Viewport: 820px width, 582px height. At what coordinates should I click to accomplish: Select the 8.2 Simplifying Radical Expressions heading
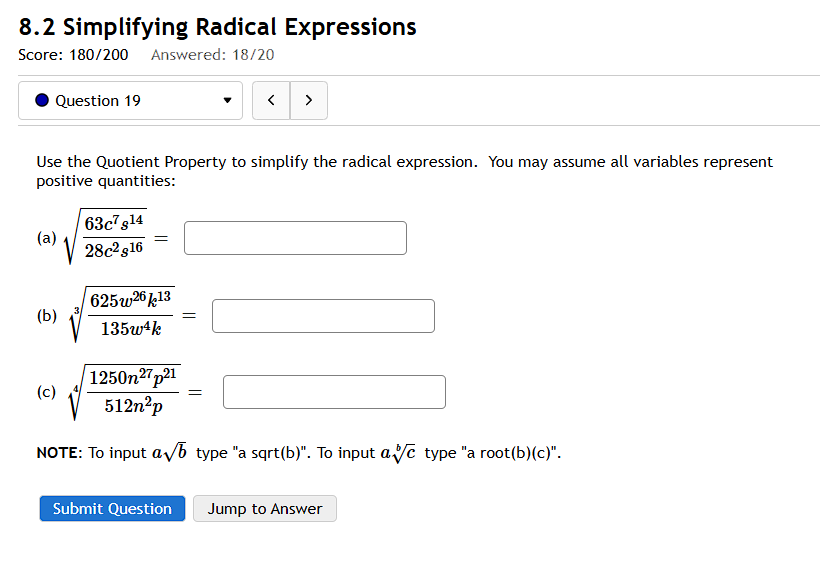click(216, 27)
